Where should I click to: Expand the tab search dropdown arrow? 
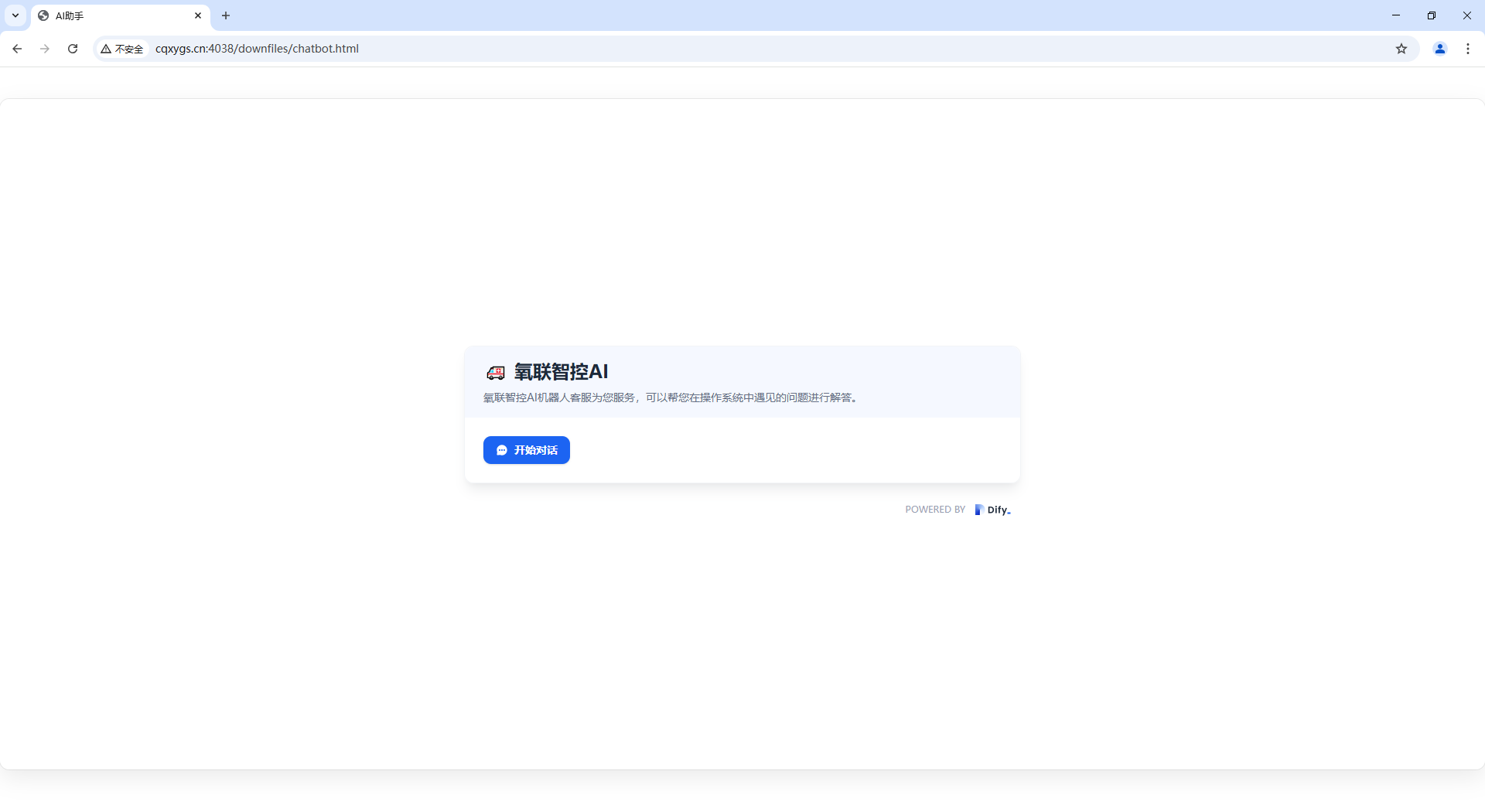15,15
